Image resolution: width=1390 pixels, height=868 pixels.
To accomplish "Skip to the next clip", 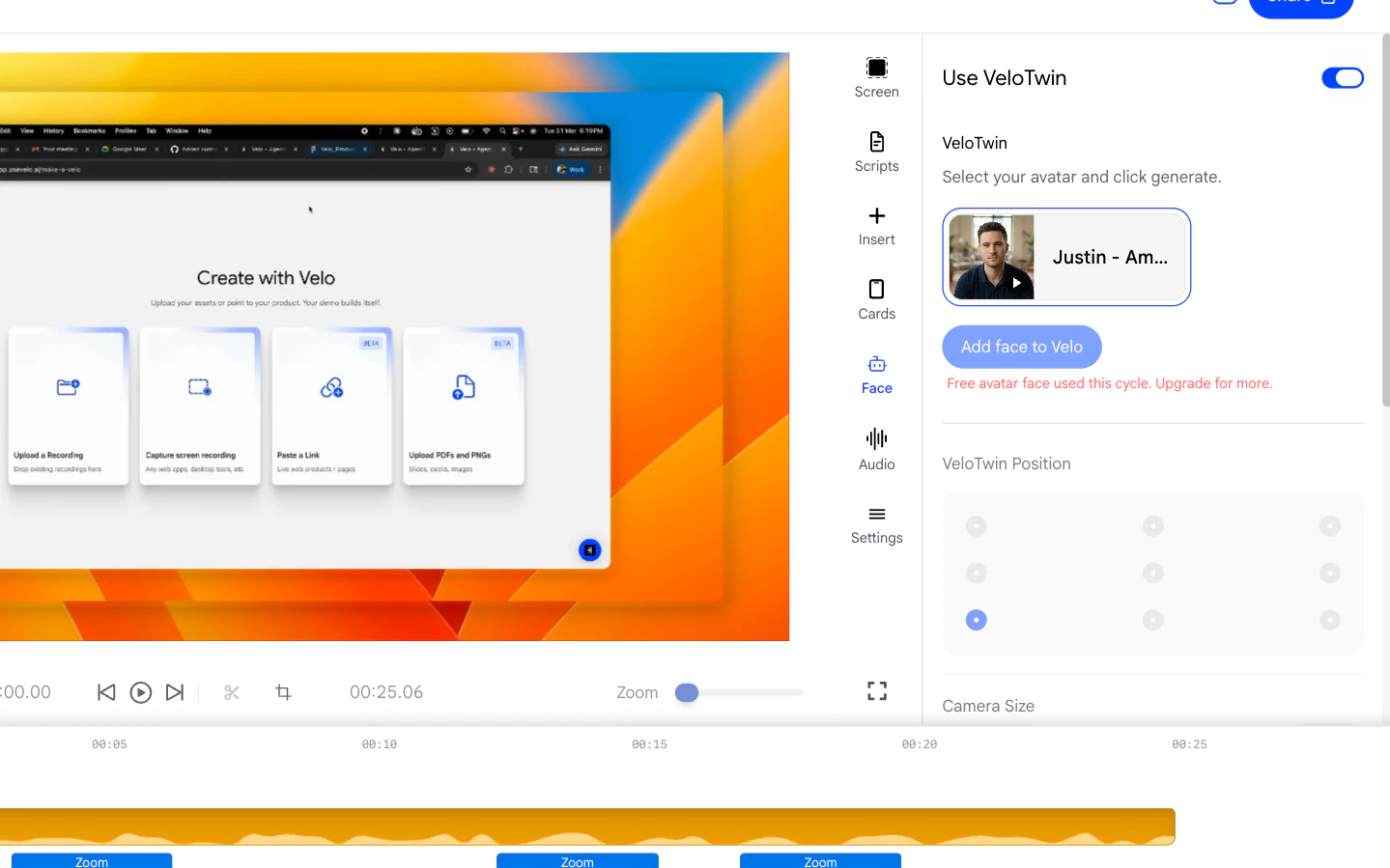I will click(175, 692).
